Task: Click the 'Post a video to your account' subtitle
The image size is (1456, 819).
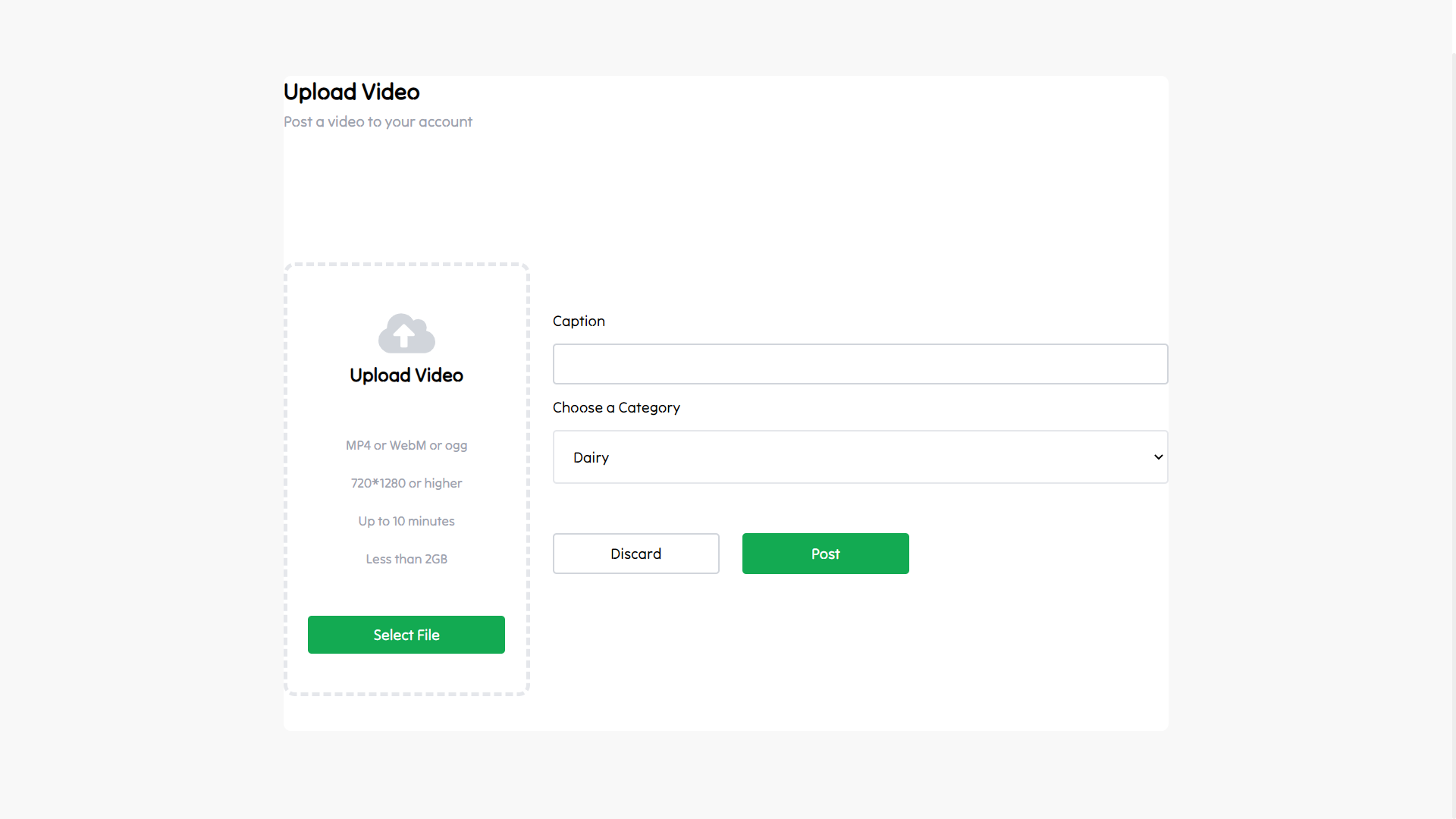Action: [378, 121]
